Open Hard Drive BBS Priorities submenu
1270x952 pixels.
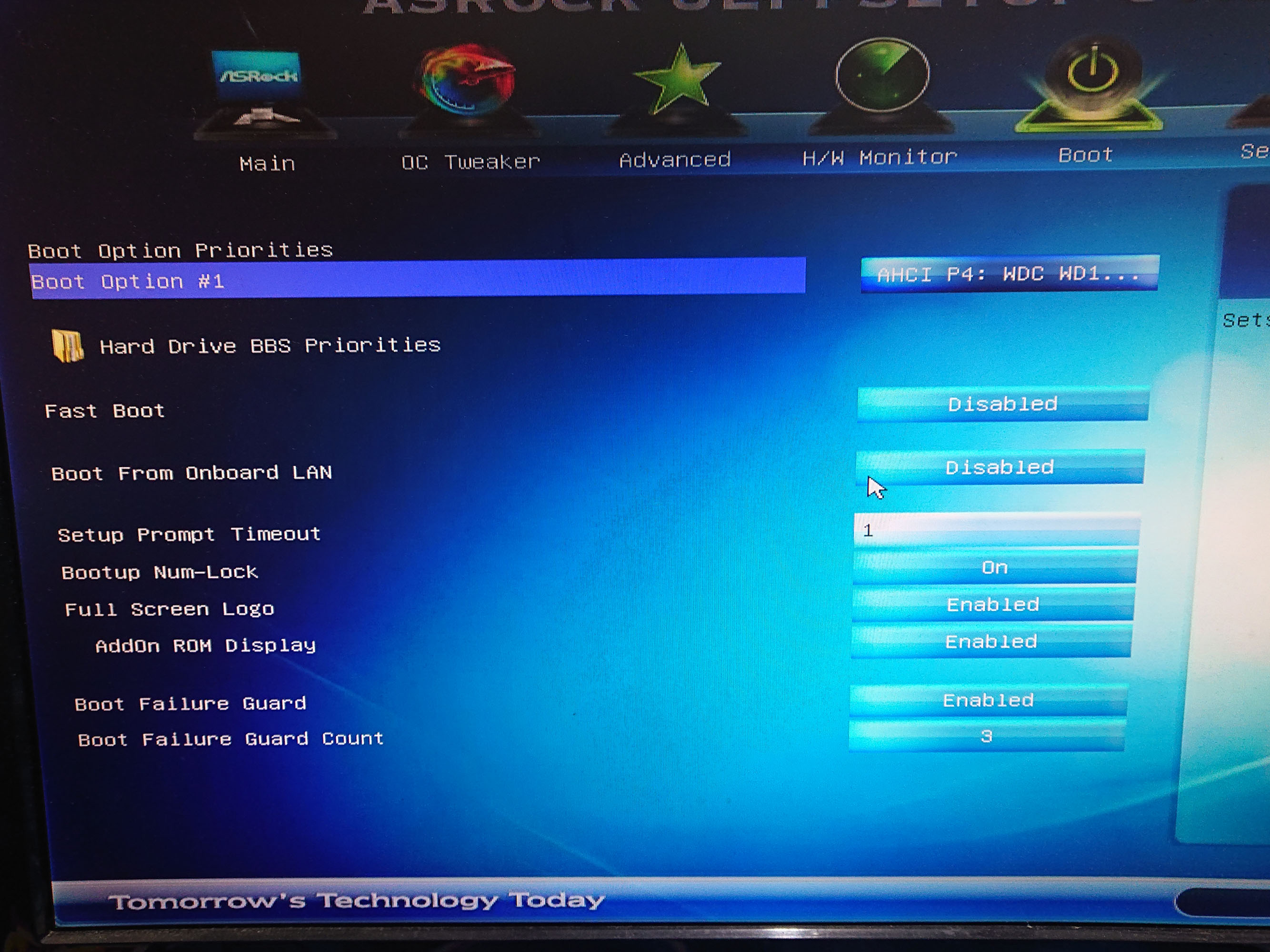click(x=270, y=346)
